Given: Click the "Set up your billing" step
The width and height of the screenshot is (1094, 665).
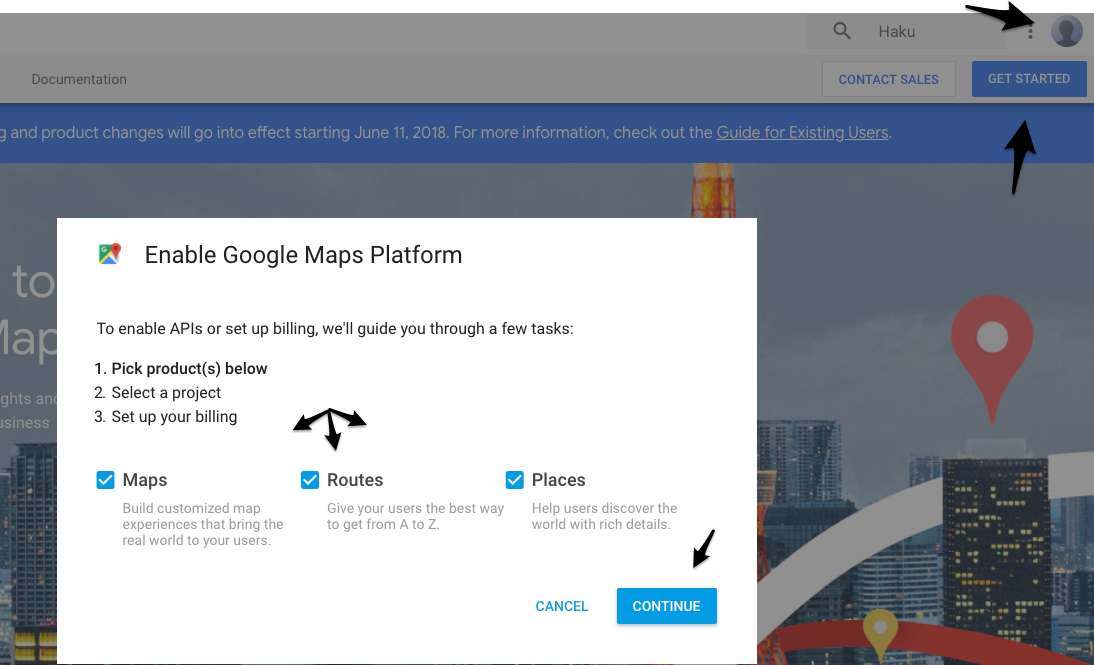Looking at the screenshot, I should click(x=174, y=417).
